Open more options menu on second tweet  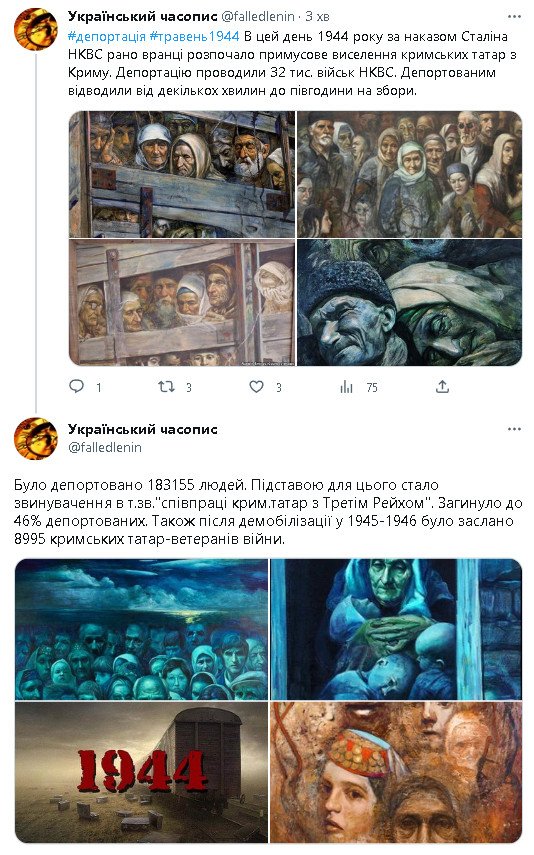tap(514, 429)
